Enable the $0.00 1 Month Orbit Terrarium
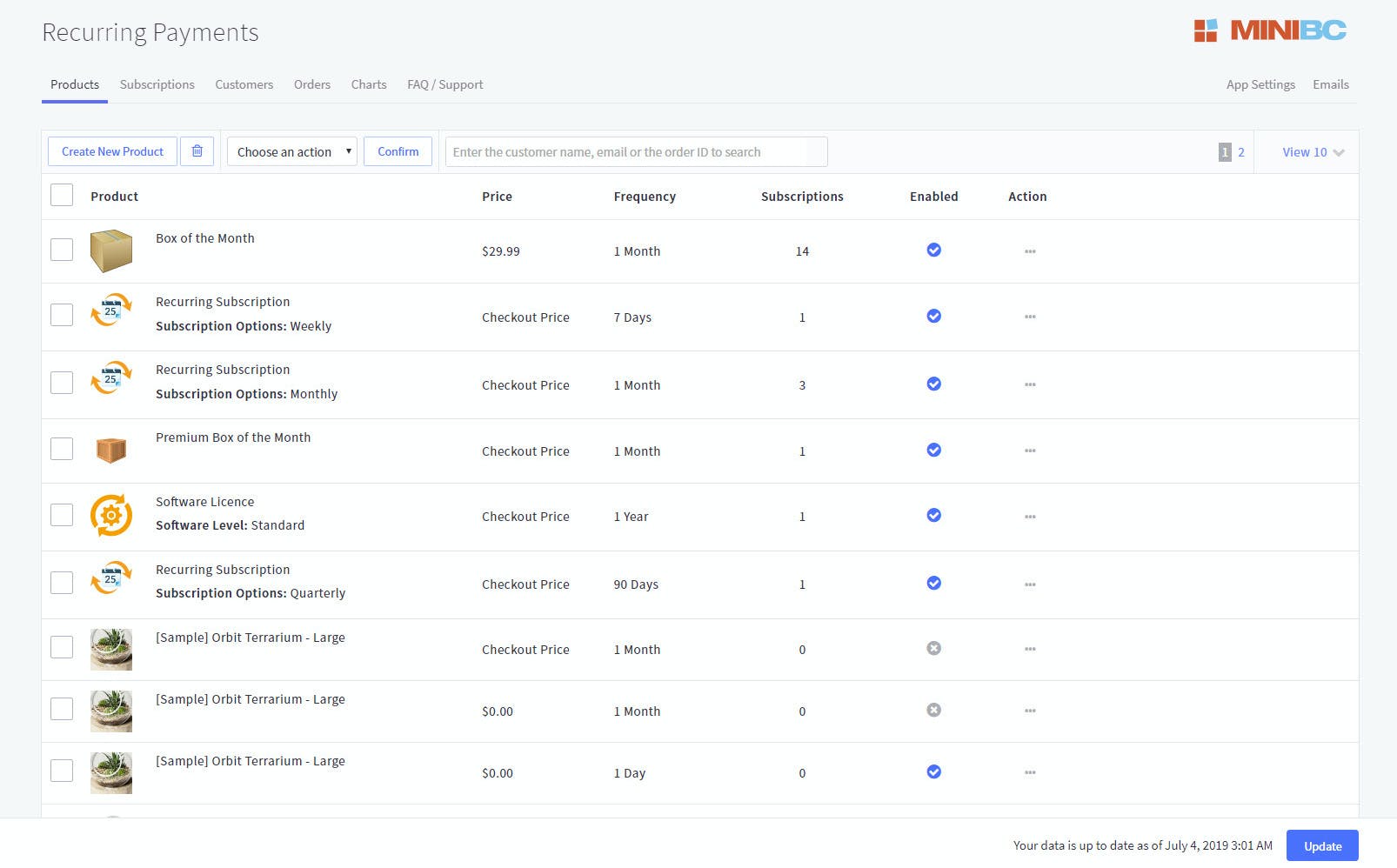The height and width of the screenshot is (868, 1397). coord(933,710)
